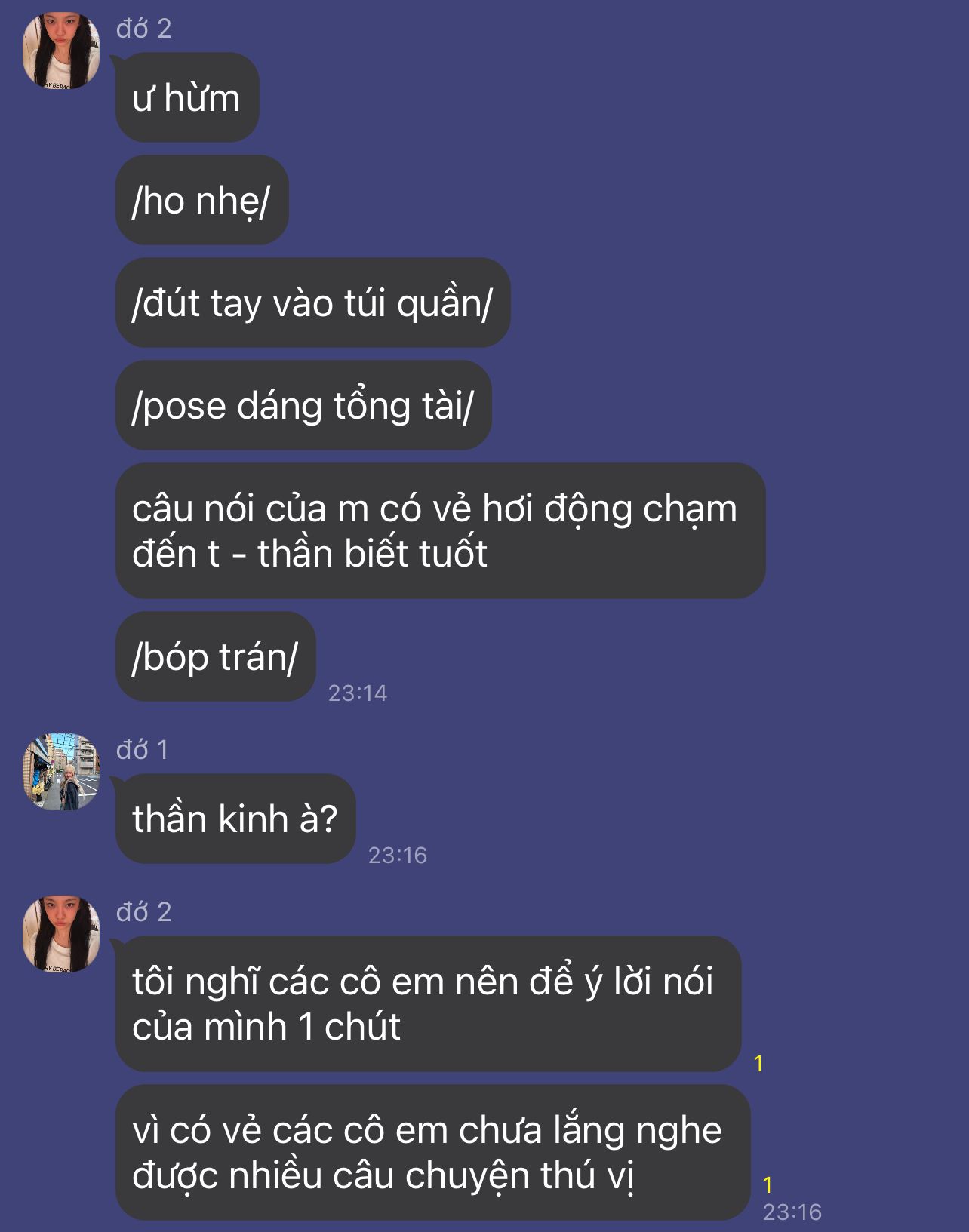Select the "/ho nhẹ/" message bubble
Viewport: 969px width, 1232px height.
click(x=201, y=200)
